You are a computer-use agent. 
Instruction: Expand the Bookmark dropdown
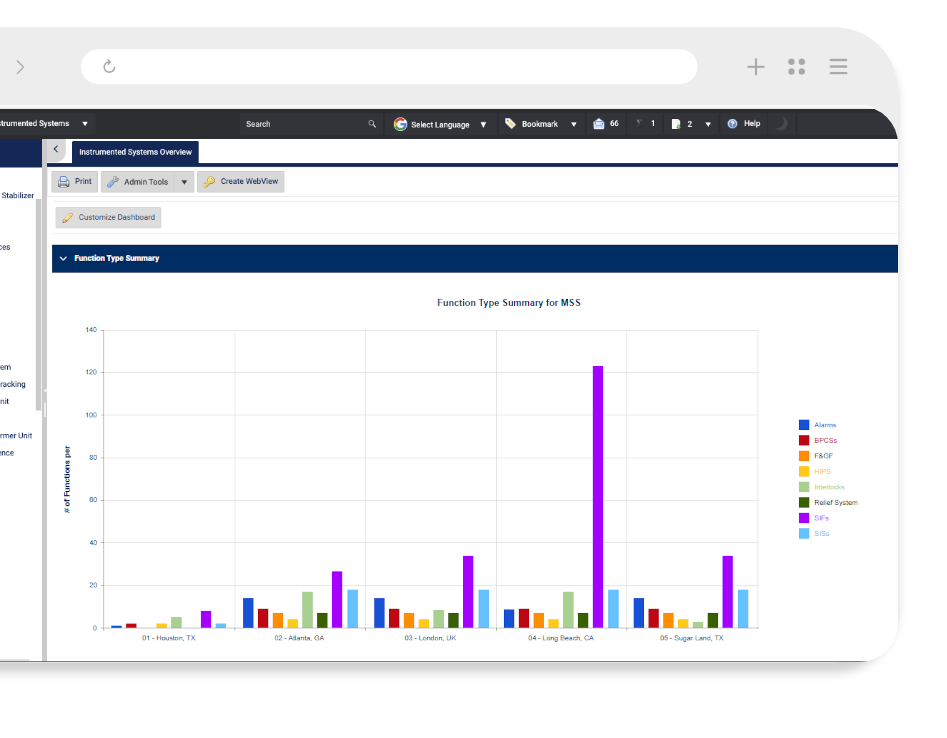click(574, 124)
